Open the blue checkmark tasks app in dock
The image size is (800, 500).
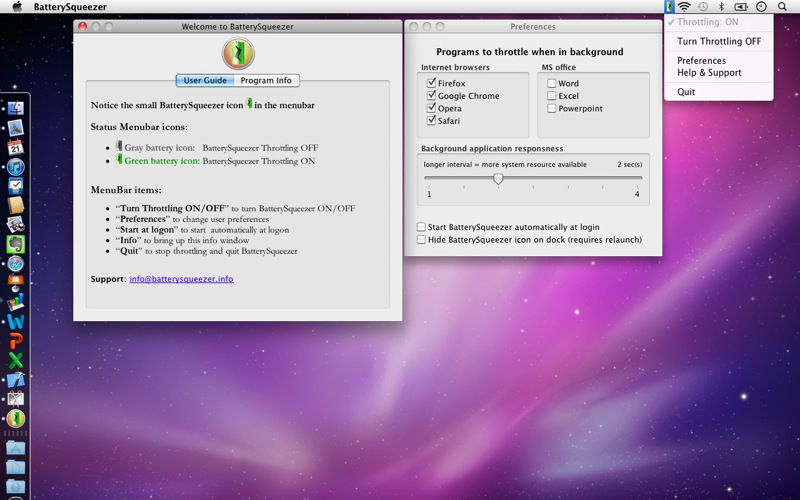coord(16,186)
